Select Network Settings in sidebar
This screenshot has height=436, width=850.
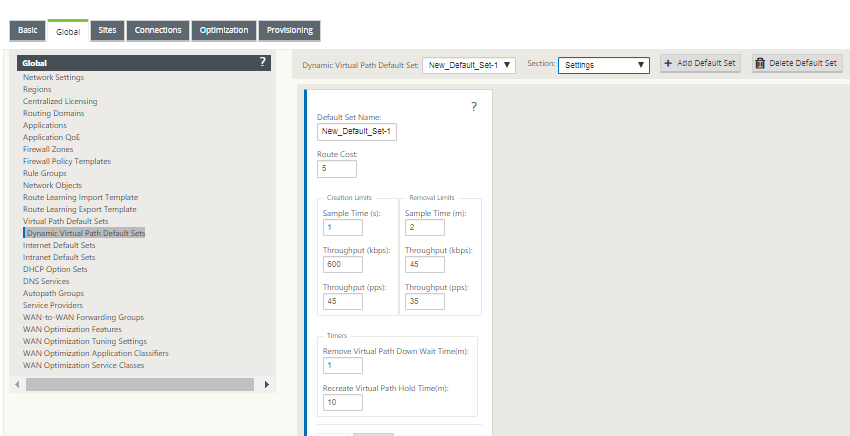(x=53, y=77)
